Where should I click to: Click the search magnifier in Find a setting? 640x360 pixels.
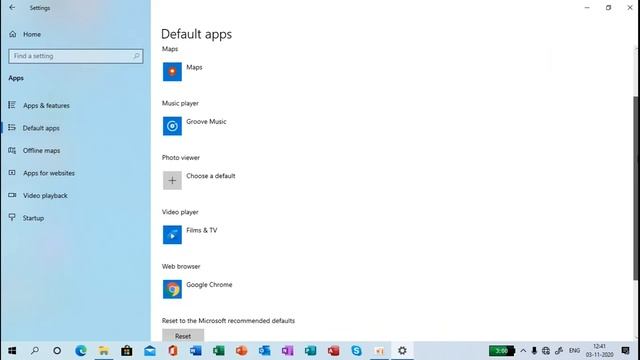[136, 56]
